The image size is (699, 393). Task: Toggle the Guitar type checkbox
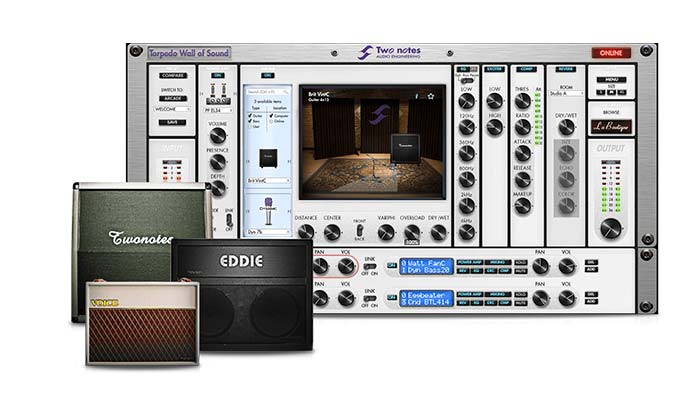click(250, 115)
